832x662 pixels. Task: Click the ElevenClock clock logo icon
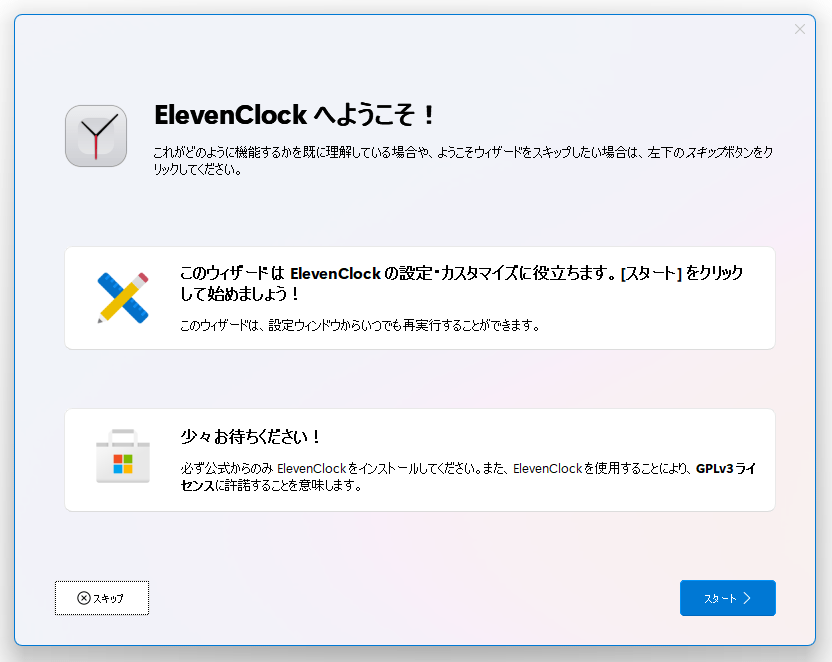point(96,136)
